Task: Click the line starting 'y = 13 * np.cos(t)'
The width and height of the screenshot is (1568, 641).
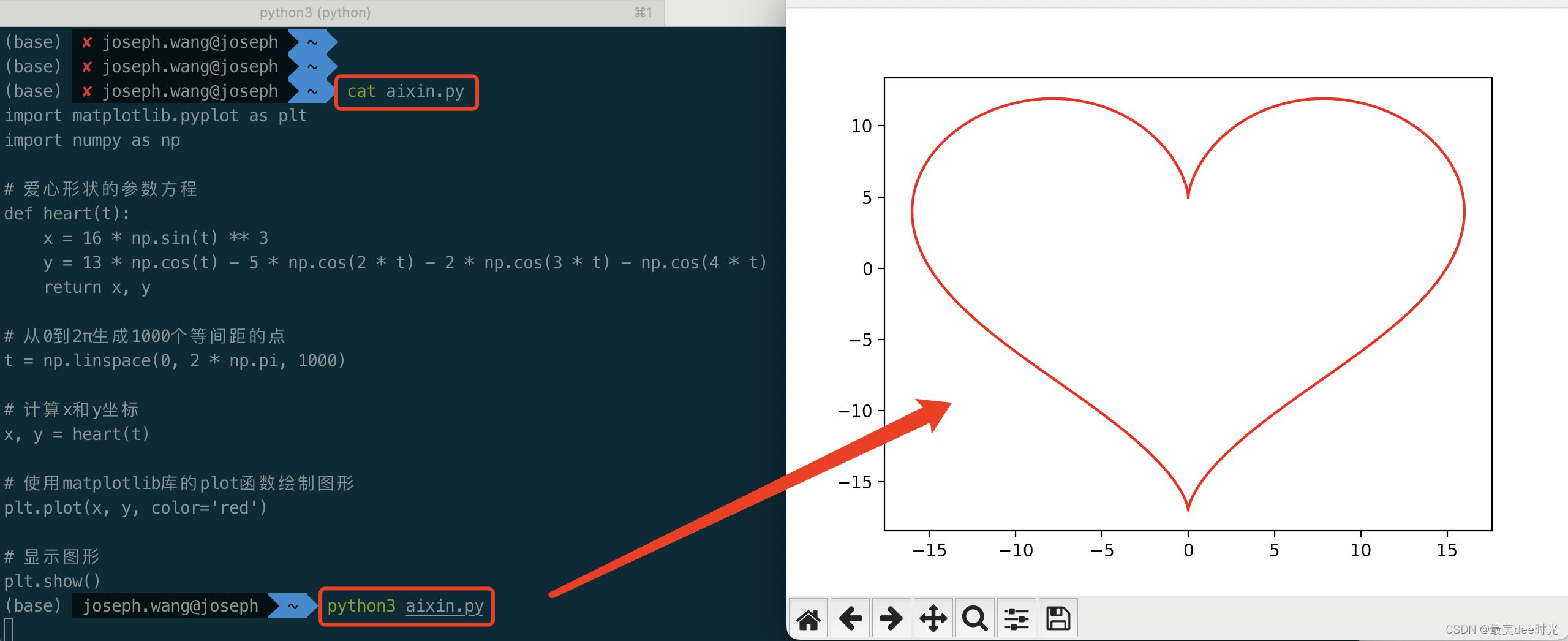Action: point(405,263)
